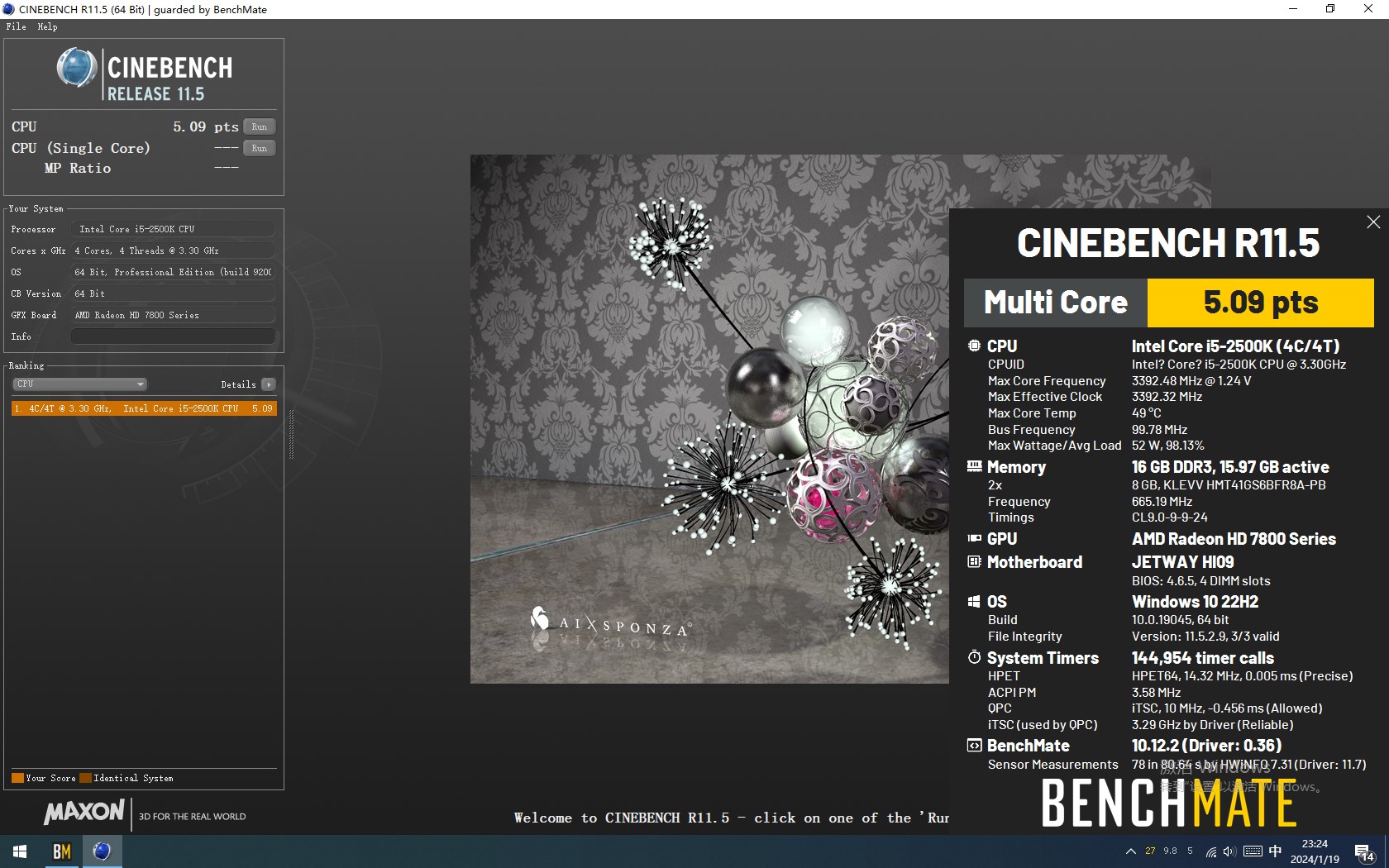Click the Motherboard icon
The height and width of the screenshot is (868, 1389).
pyautogui.click(x=975, y=561)
